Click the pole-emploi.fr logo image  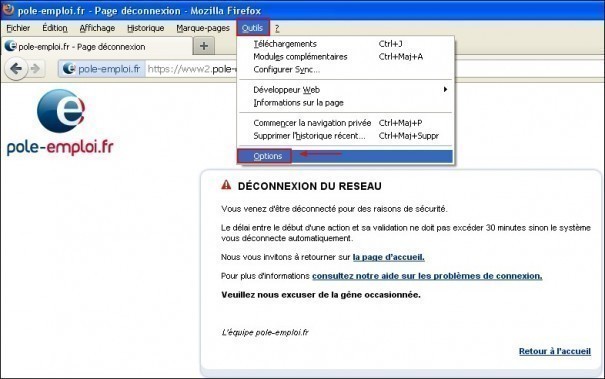point(61,122)
